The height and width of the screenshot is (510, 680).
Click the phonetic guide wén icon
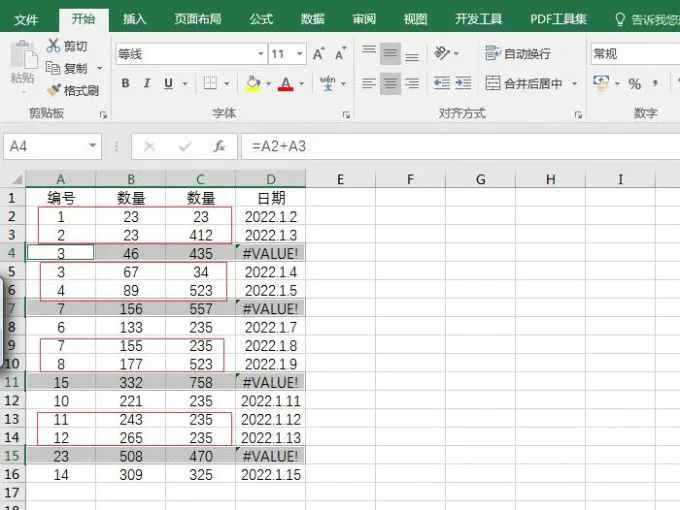pyautogui.click(x=328, y=83)
